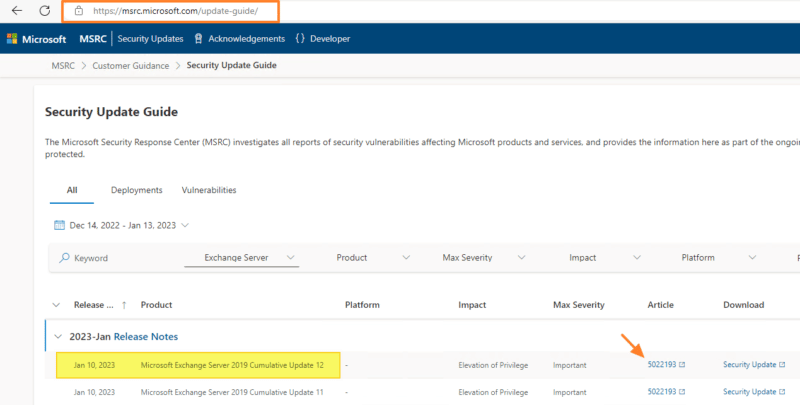Sort by the Release column header
Screen dimensions: 800x405
[93, 305]
